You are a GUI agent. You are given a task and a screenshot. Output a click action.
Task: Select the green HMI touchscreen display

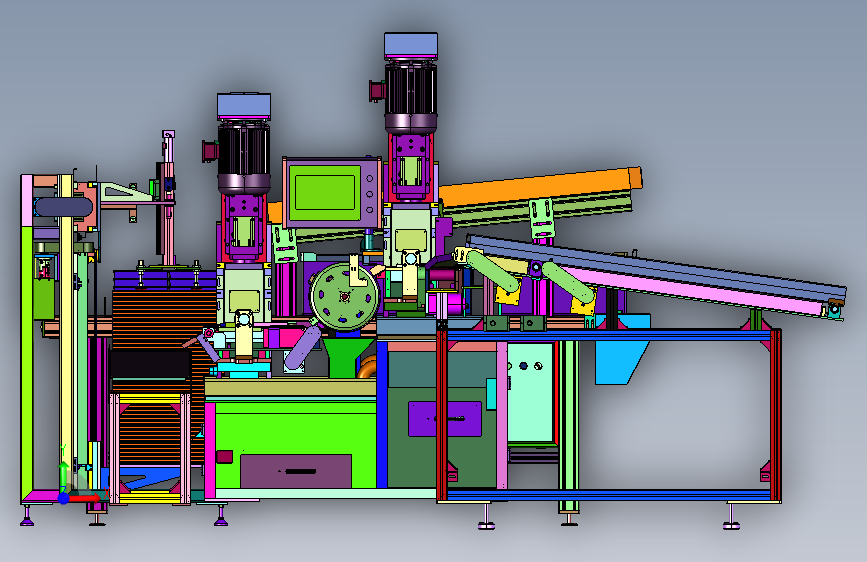(x=325, y=192)
